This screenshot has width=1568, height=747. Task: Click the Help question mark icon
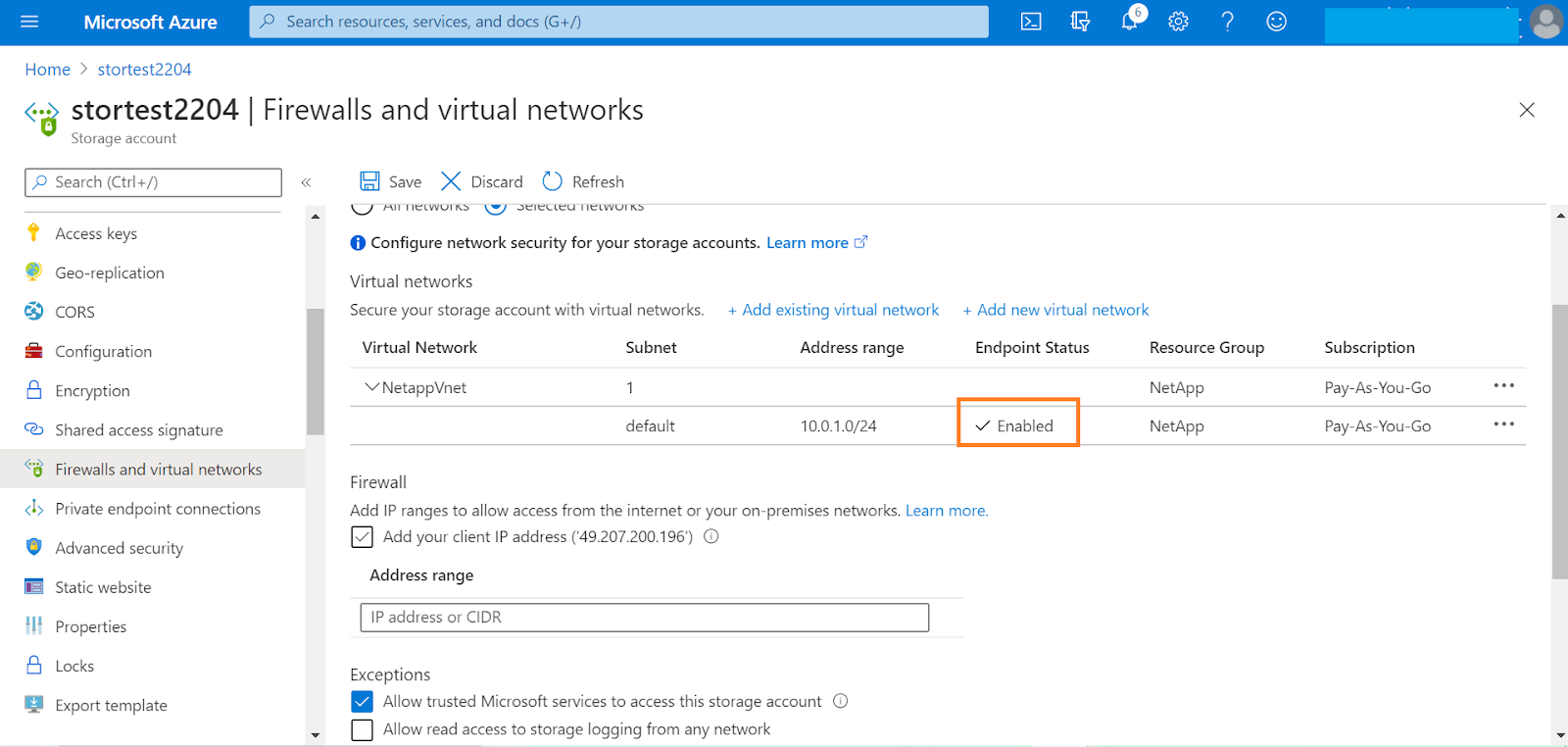[1227, 22]
